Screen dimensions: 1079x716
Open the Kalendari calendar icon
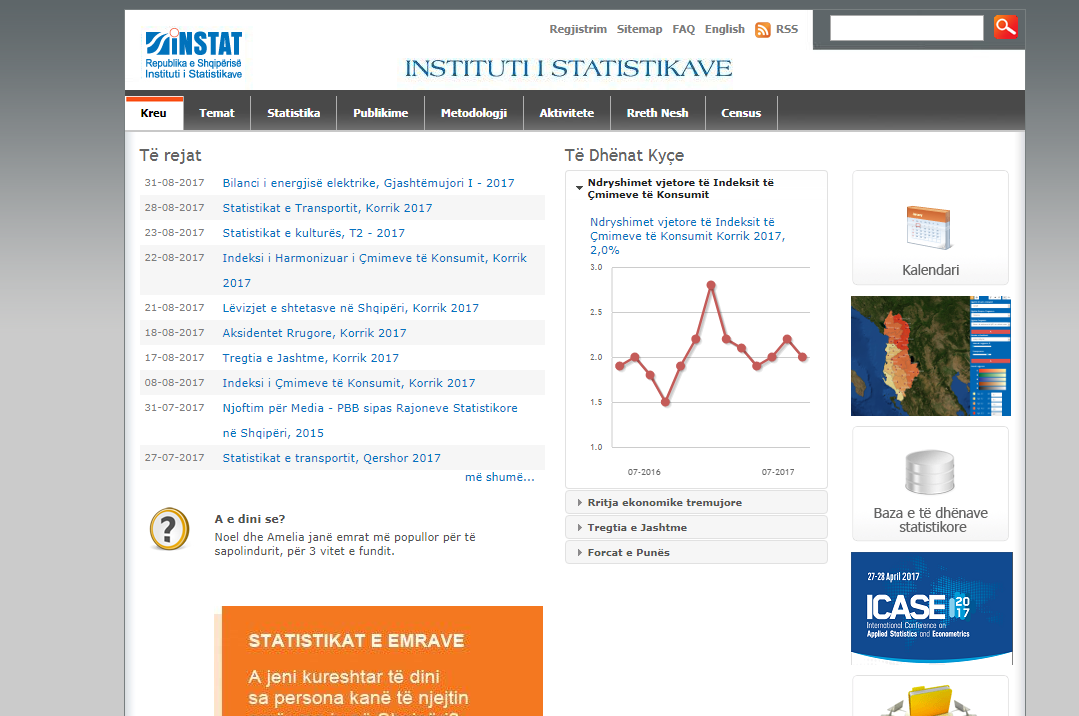tap(930, 228)
